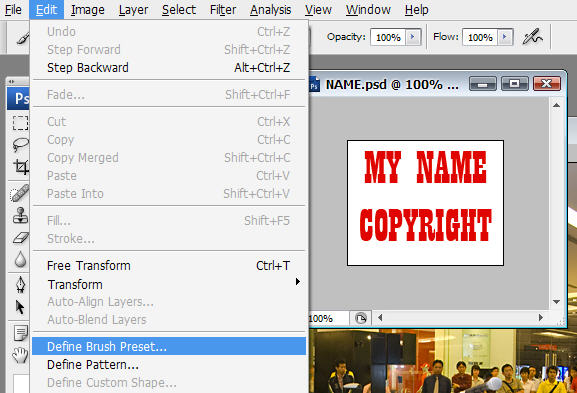This screenshot has width=577, height=393.
Task: Select the Blur tool
Action: pyautogui.click(x=20, y=259)
